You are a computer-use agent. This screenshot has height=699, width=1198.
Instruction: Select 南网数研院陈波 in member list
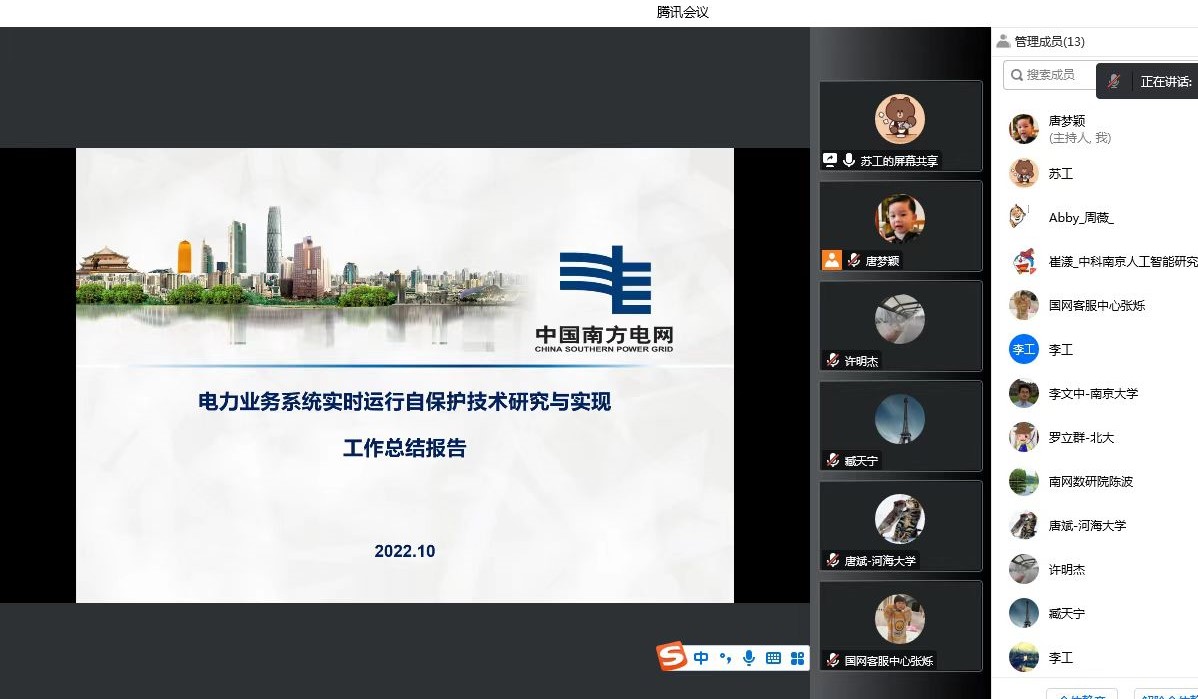coord(1090,482)
